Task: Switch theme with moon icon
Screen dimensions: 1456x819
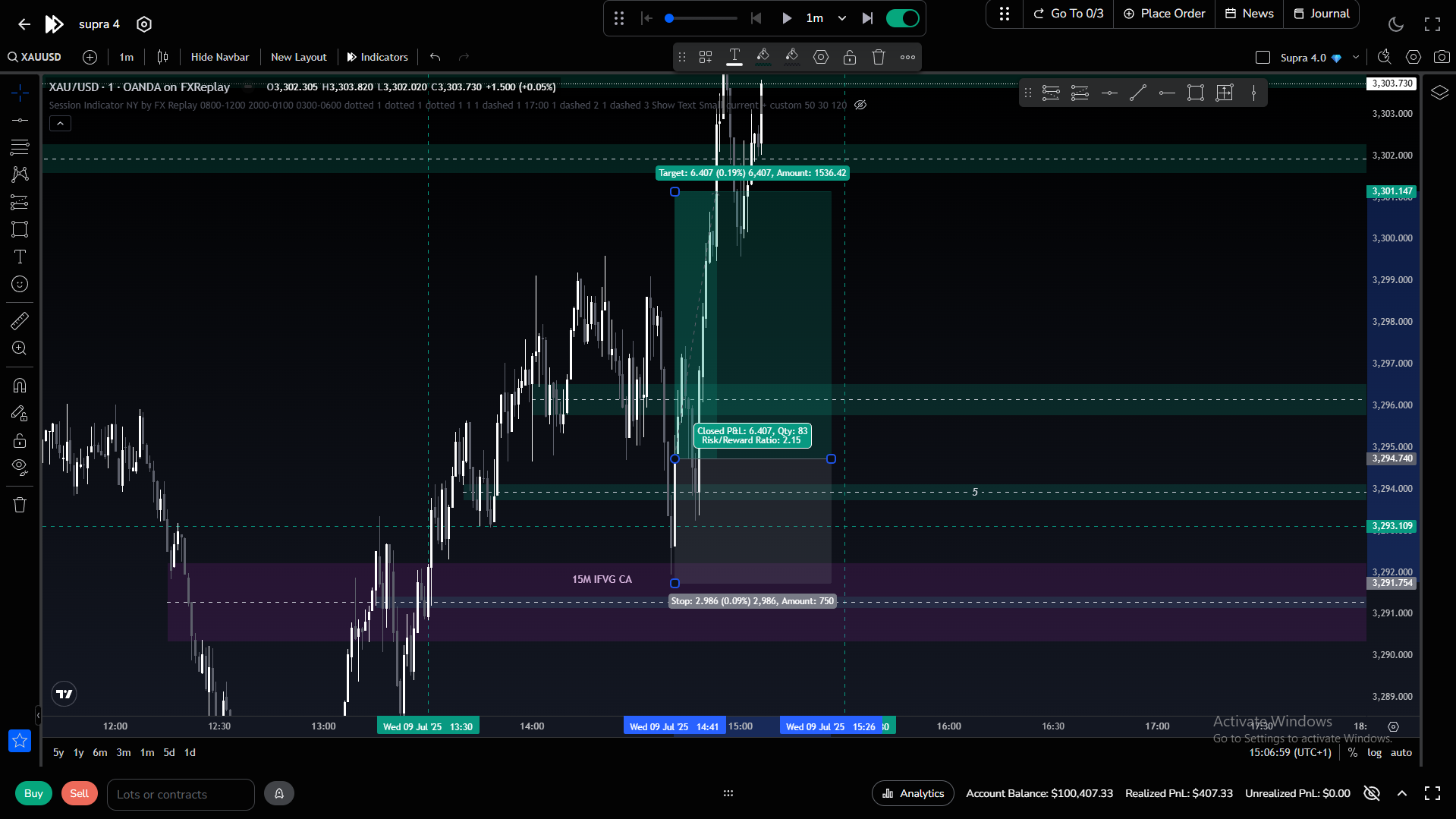Action: (1396, 24)
